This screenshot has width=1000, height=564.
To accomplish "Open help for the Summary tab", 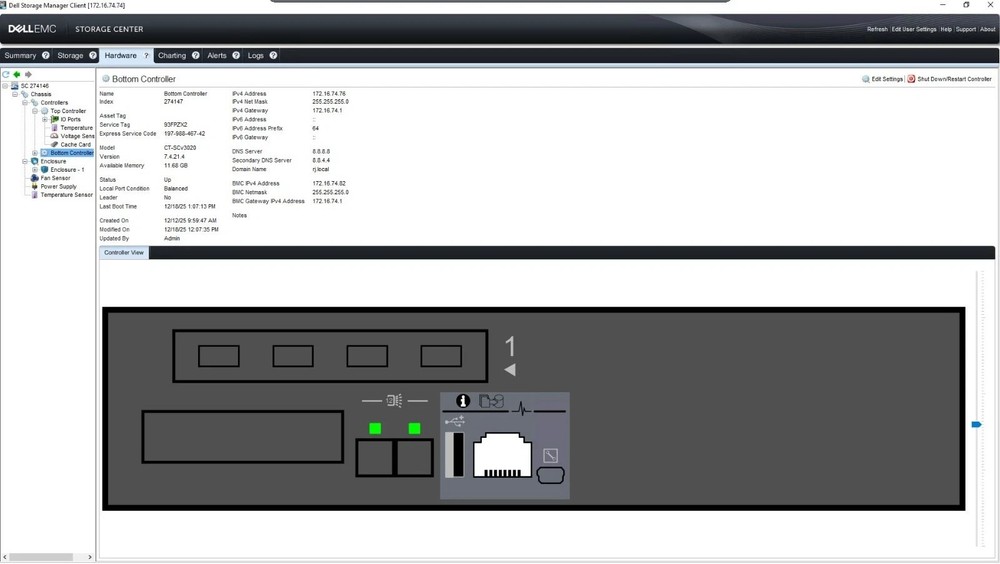I will 45,56.
